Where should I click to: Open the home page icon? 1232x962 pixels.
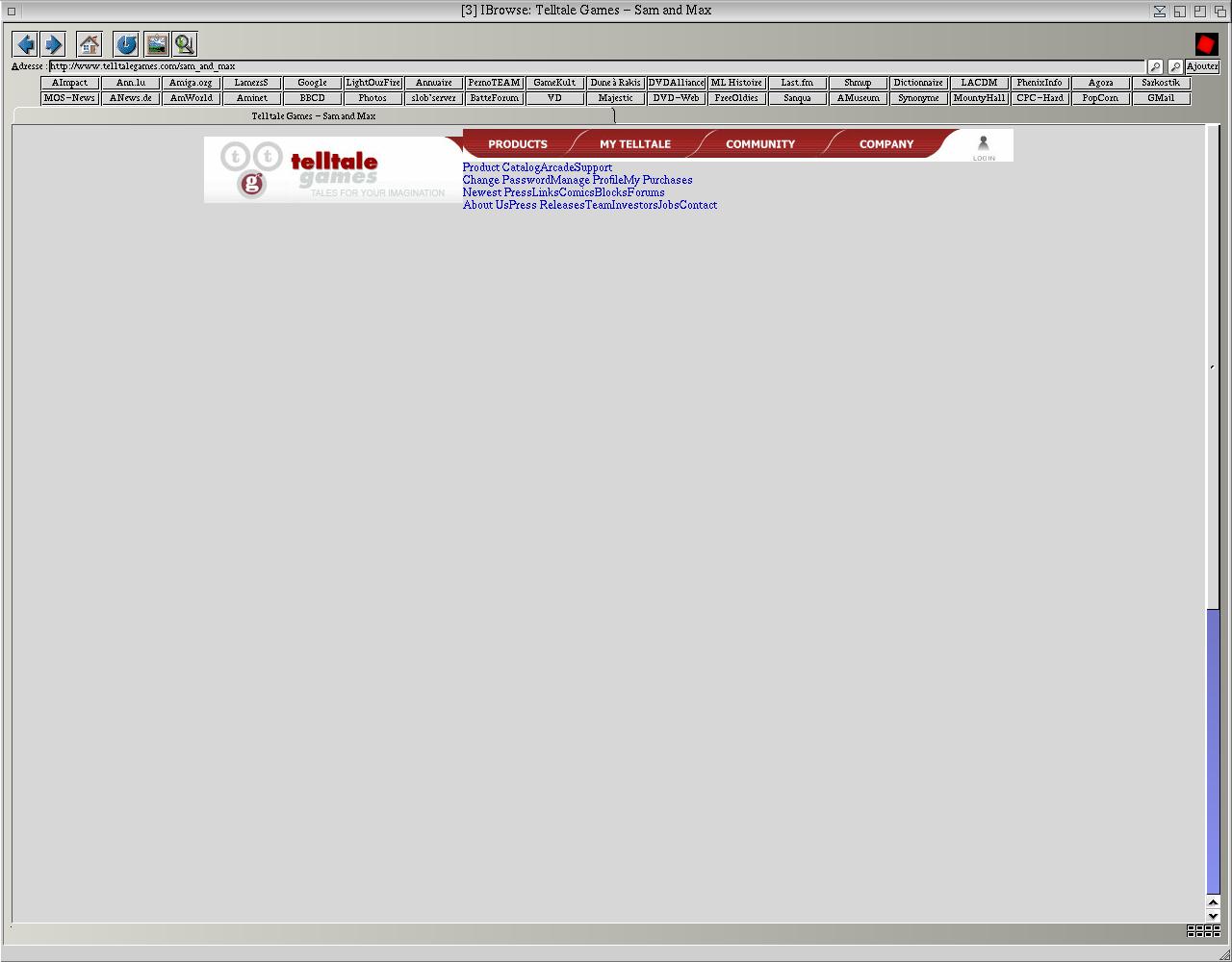click(x=90, y=44)
